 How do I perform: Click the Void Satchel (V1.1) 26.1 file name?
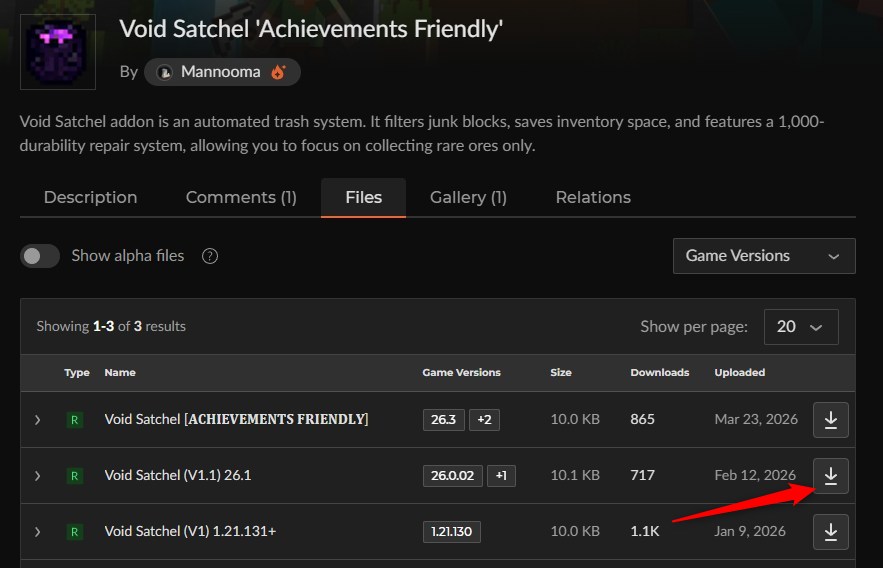[x=178, y=475]
